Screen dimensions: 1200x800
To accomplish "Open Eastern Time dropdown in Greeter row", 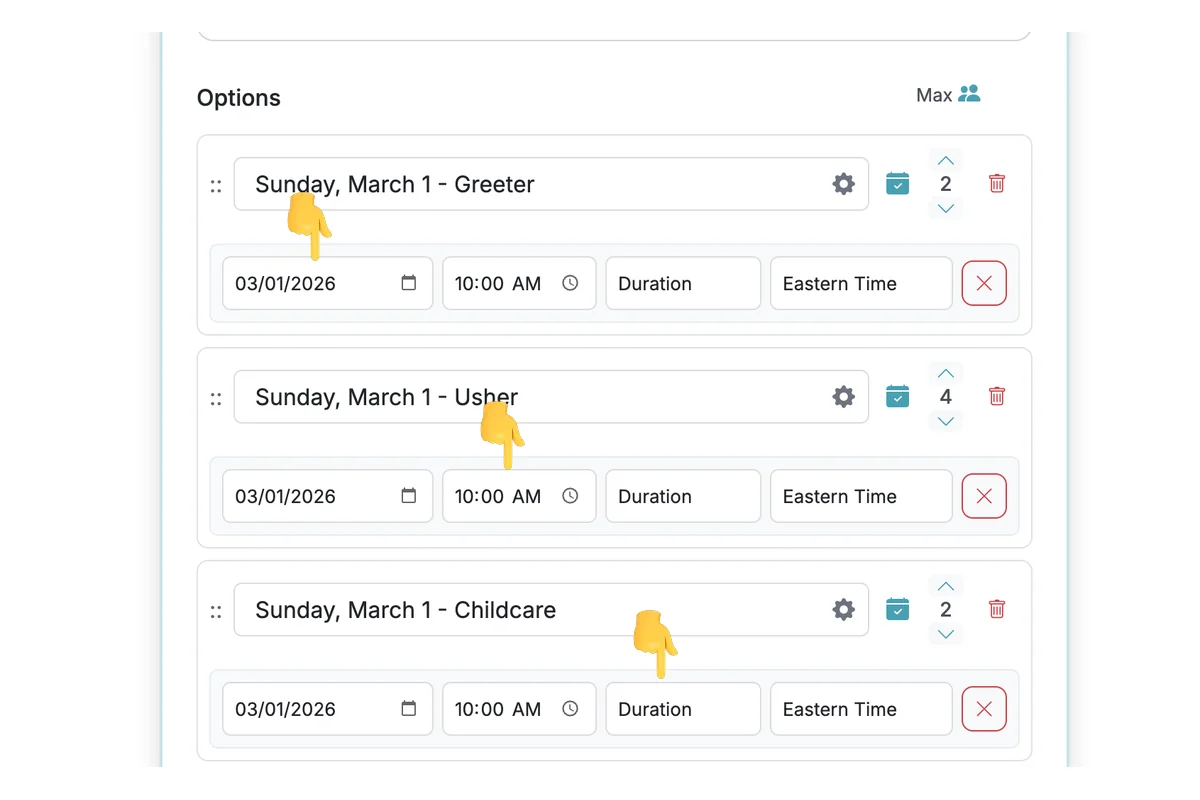I will coord(861,284).
